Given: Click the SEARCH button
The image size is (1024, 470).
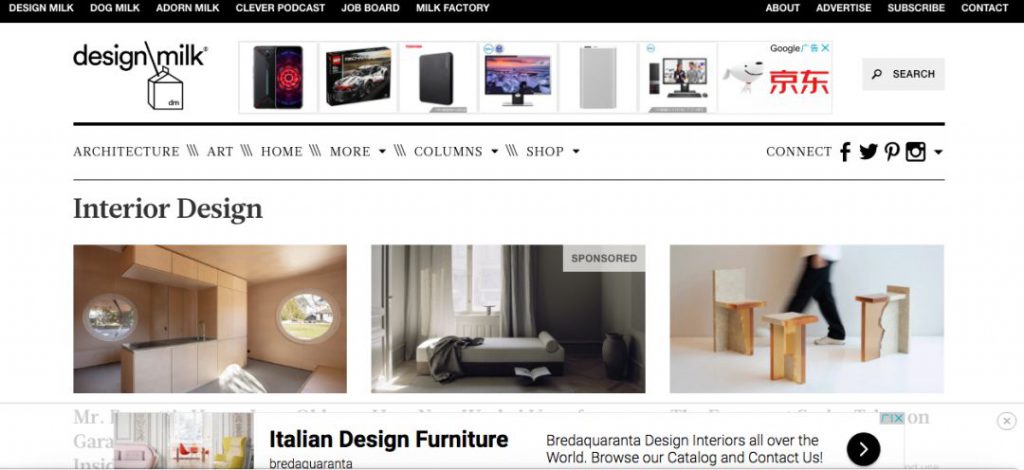Looking at the screenshot, I should coord(903,74).
